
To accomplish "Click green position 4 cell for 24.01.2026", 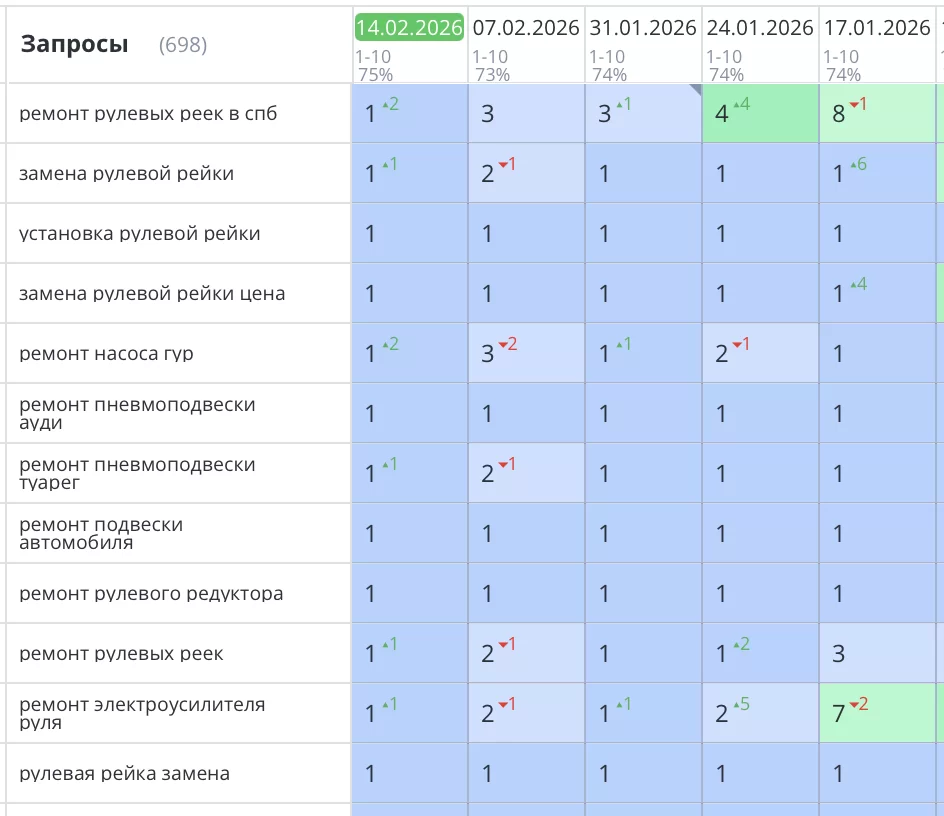I will point(760,114).
